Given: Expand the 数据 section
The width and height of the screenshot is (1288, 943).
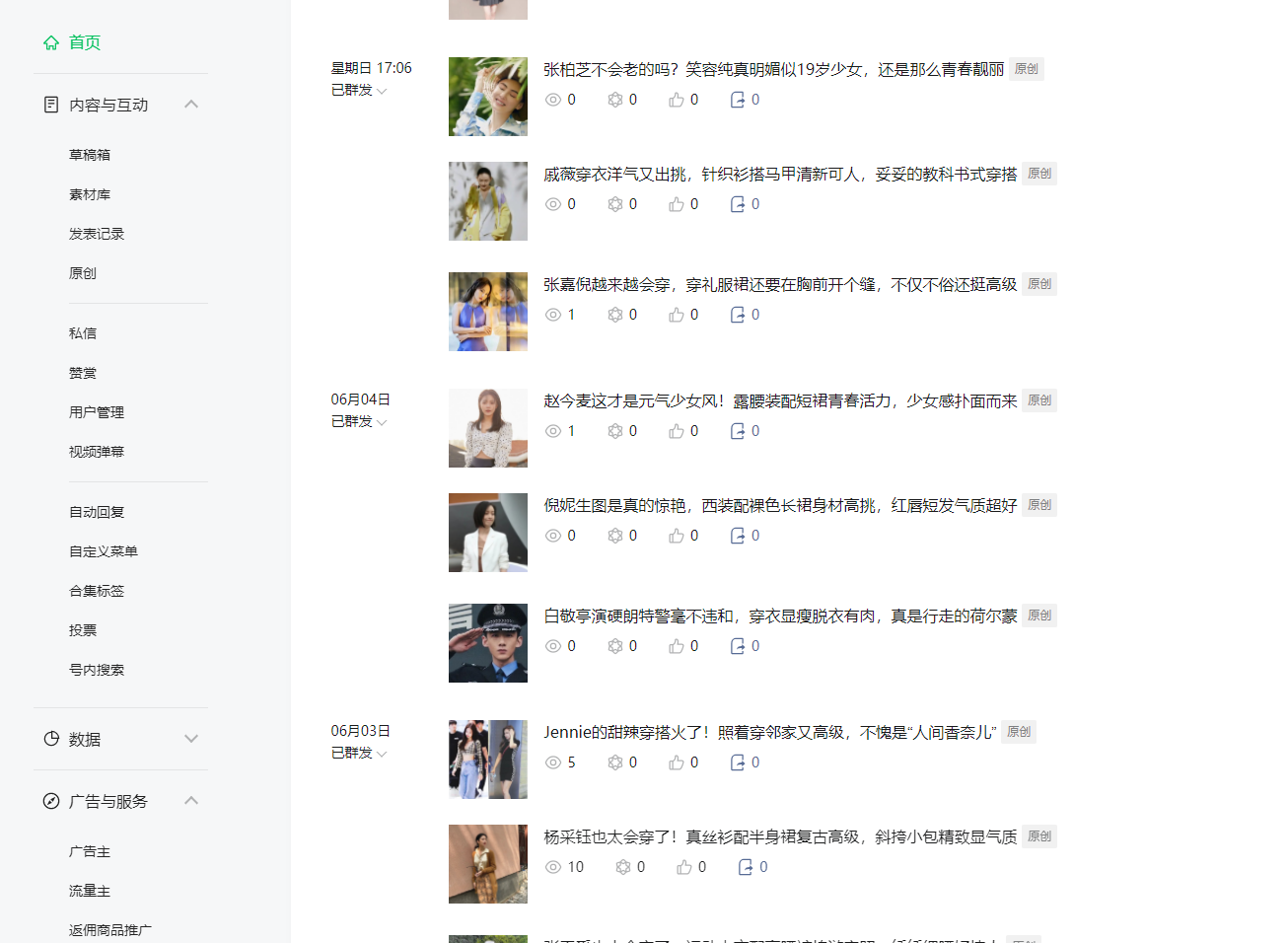Looking at the screenshot, I should pyautogui.click(x=191, y=739).
